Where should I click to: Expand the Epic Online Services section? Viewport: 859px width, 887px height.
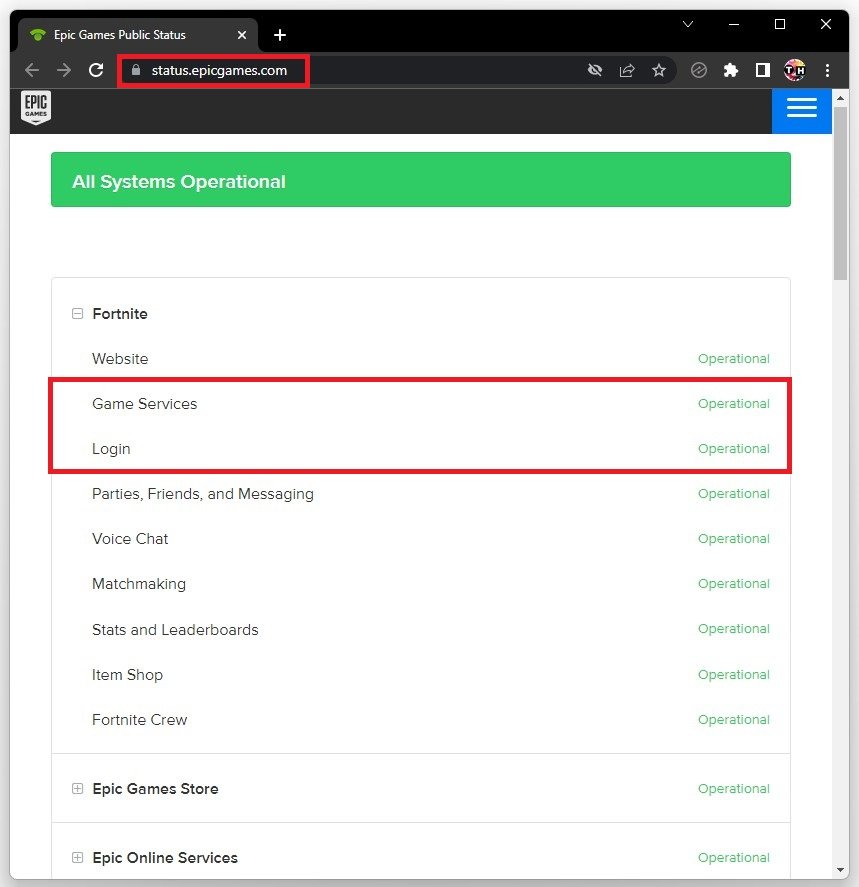point(77,858)
